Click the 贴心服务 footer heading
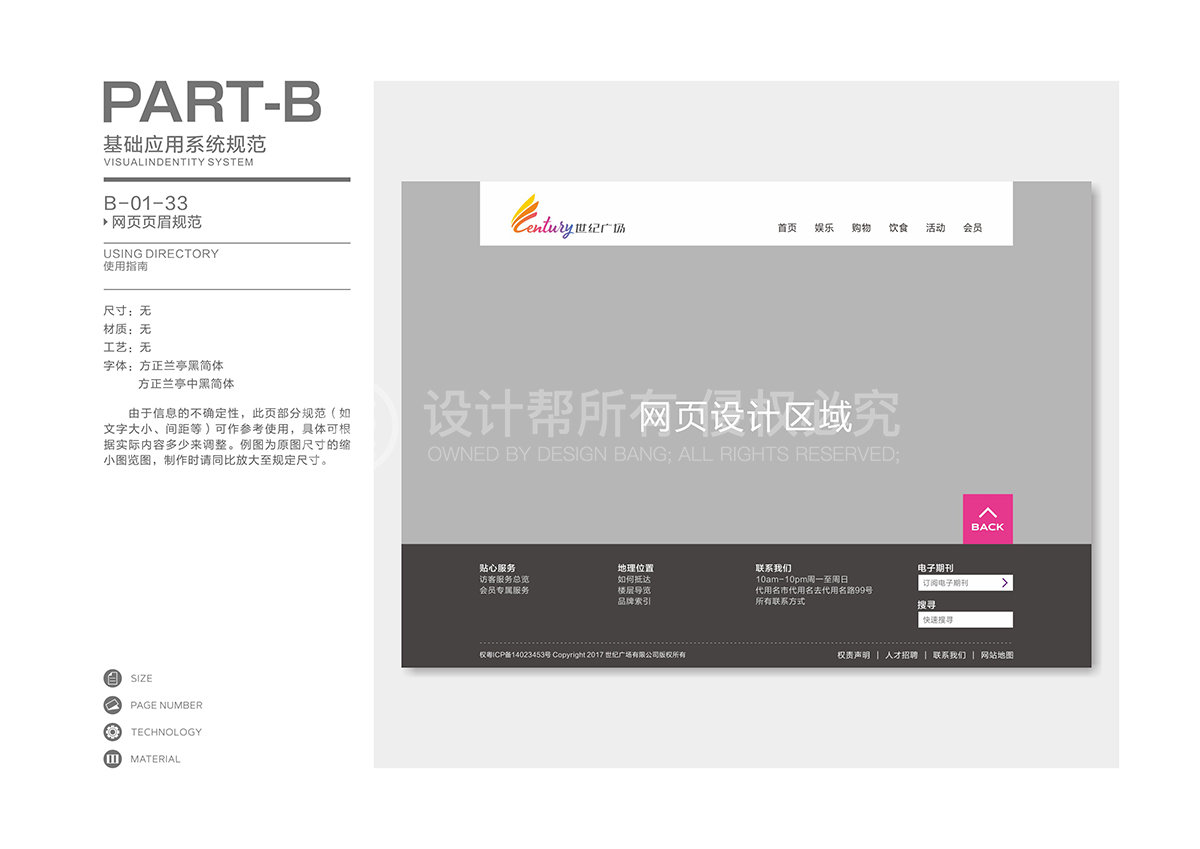 [497, 568]
